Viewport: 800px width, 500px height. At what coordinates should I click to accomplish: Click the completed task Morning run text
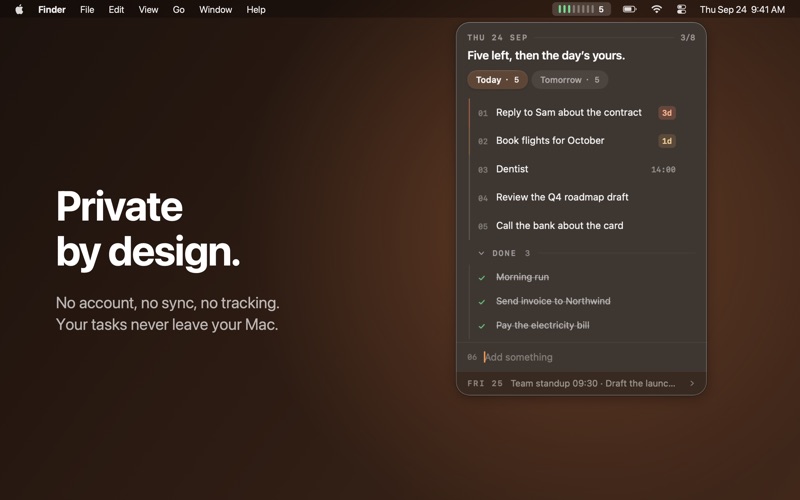point(522,277)
